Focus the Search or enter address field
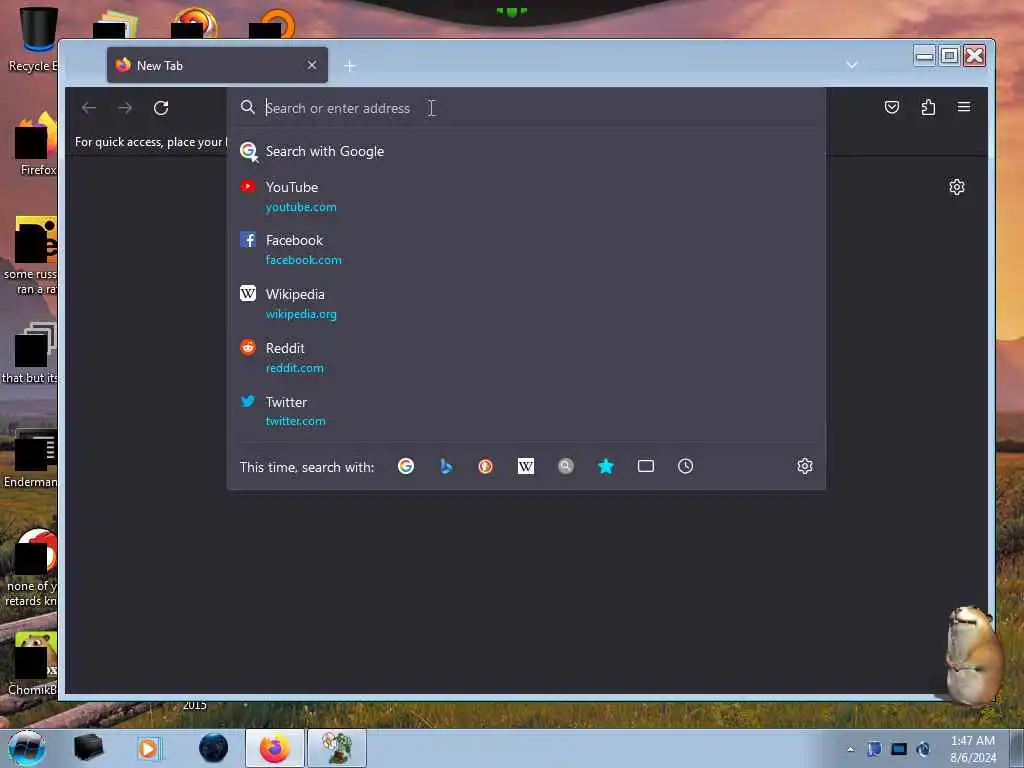This screenshot has width=1024, height=768. coord(528,108)
